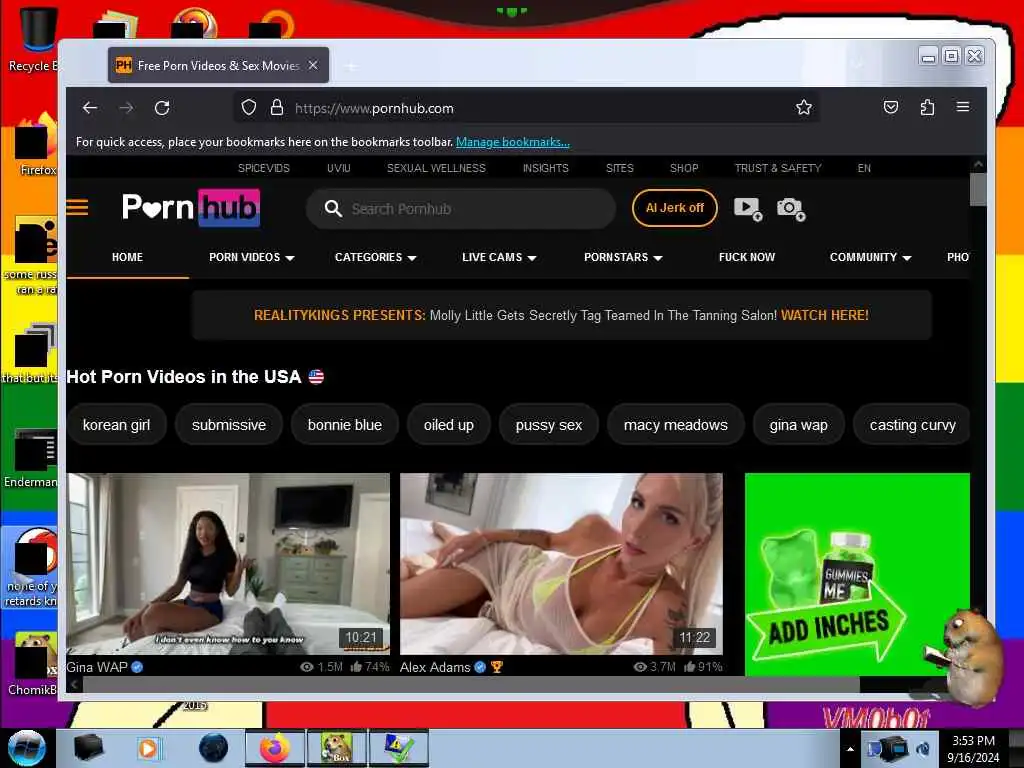
Task: Go back using the browser back arrow
Action: tap(90, 108)
